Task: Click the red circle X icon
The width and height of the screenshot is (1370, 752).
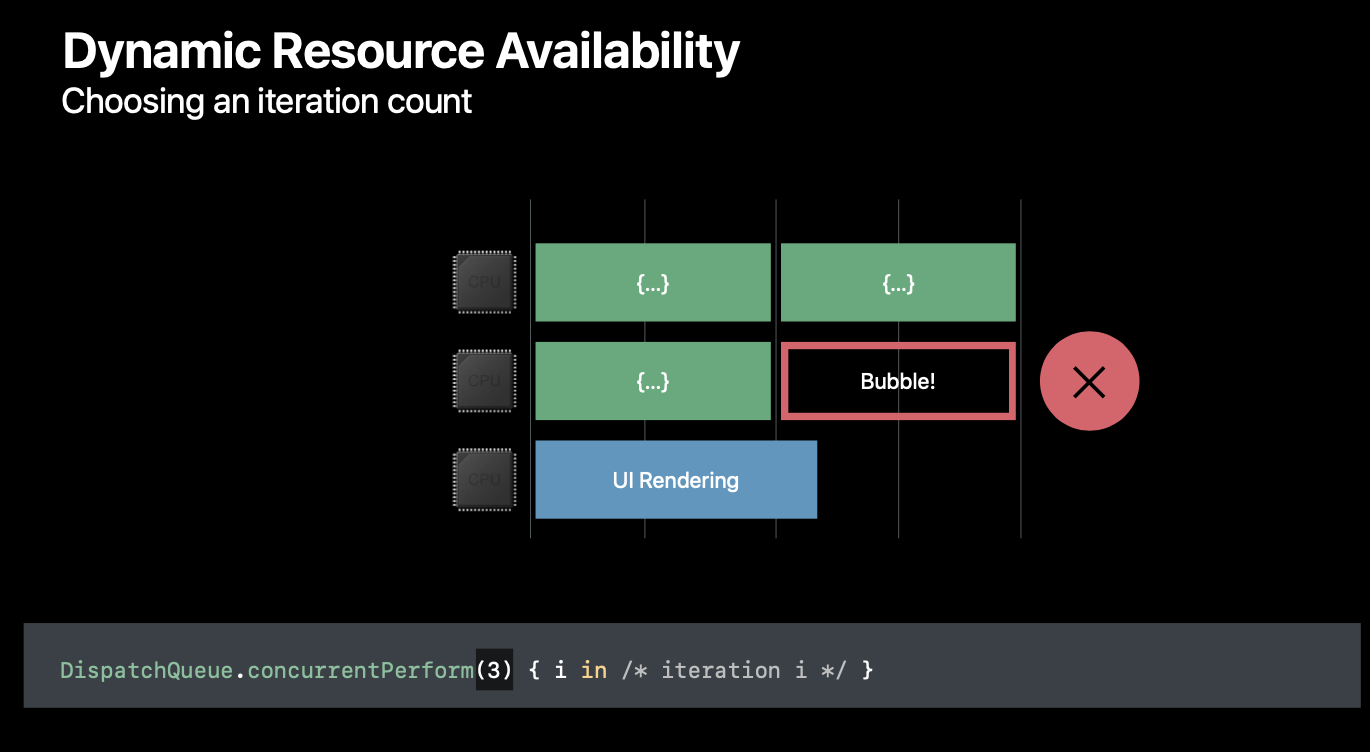Action: tap(1089, 381)
